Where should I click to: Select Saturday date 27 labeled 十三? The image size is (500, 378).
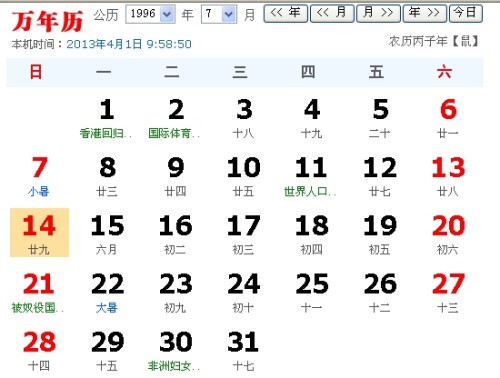coord(448,293)
